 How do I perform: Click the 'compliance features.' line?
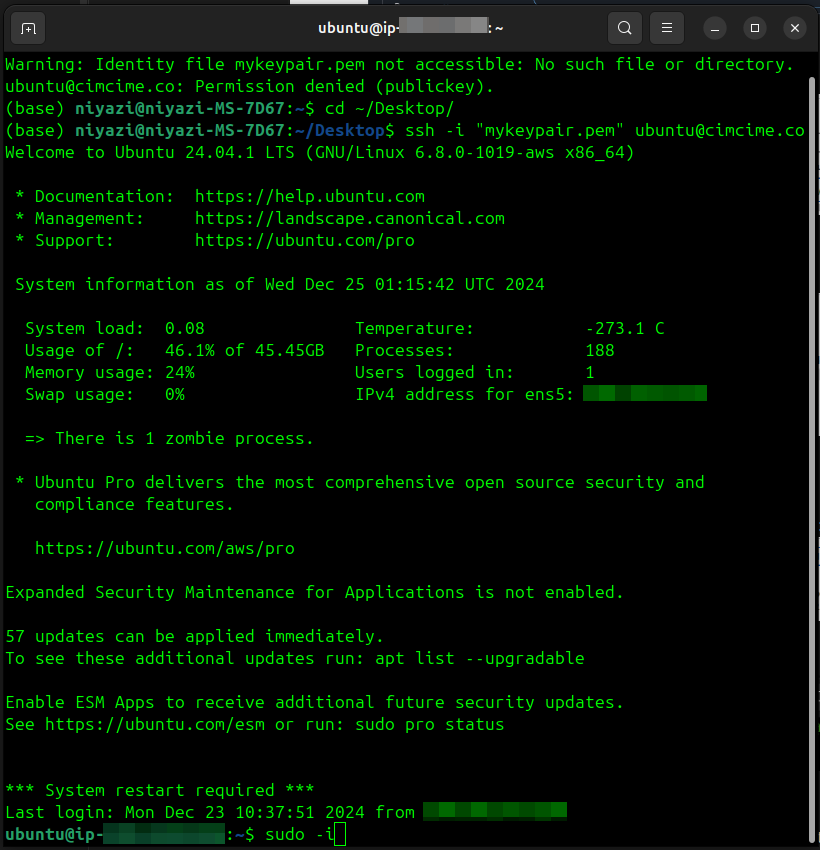click(x=134, y=504)
